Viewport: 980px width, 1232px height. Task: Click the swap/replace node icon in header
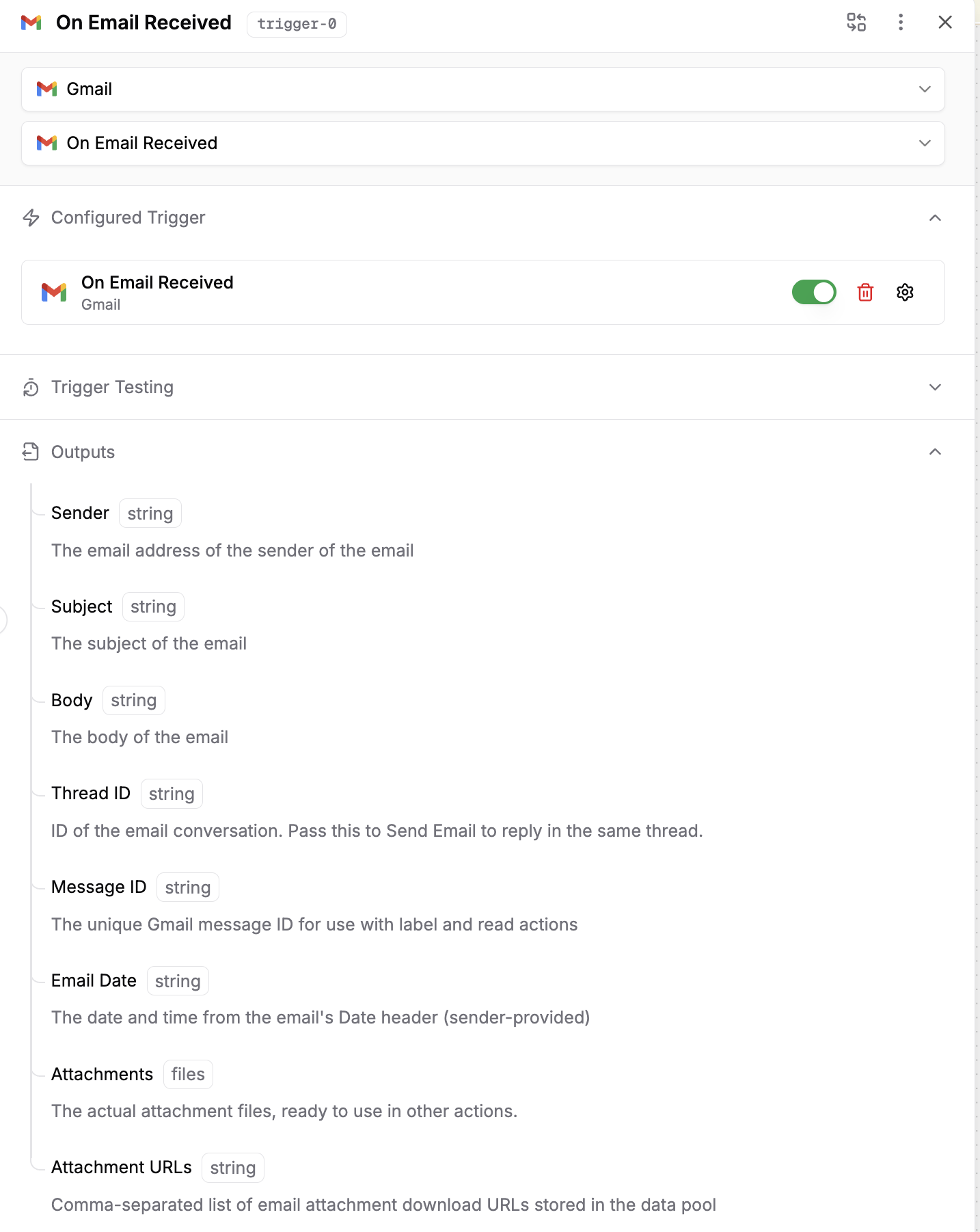click(x=856, y=23)
